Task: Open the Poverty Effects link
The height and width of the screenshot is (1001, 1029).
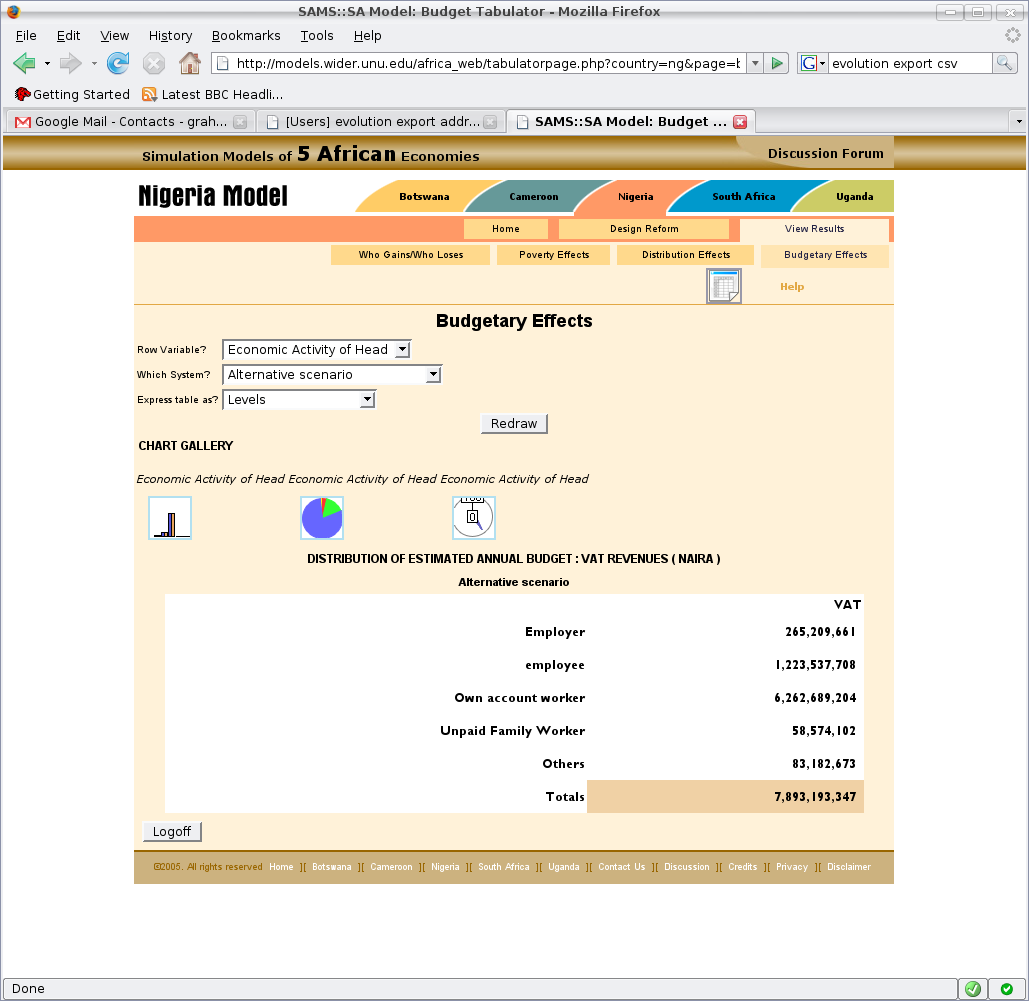Action: click(554, 255)
